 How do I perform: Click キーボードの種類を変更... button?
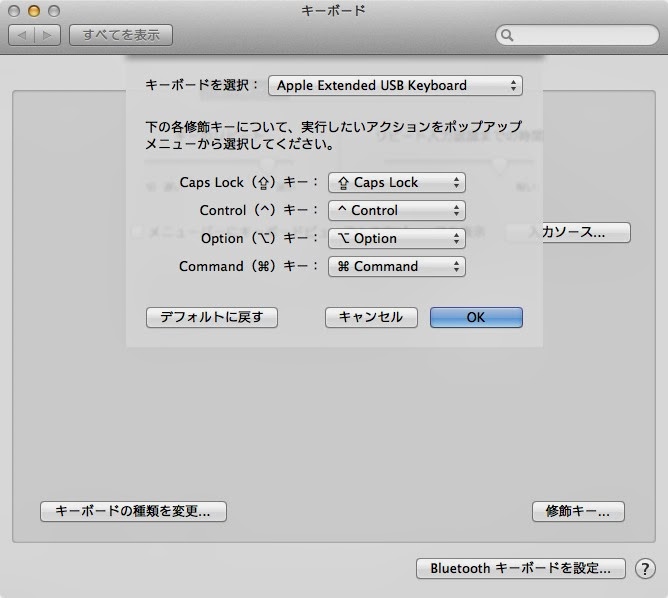[133, 511]
